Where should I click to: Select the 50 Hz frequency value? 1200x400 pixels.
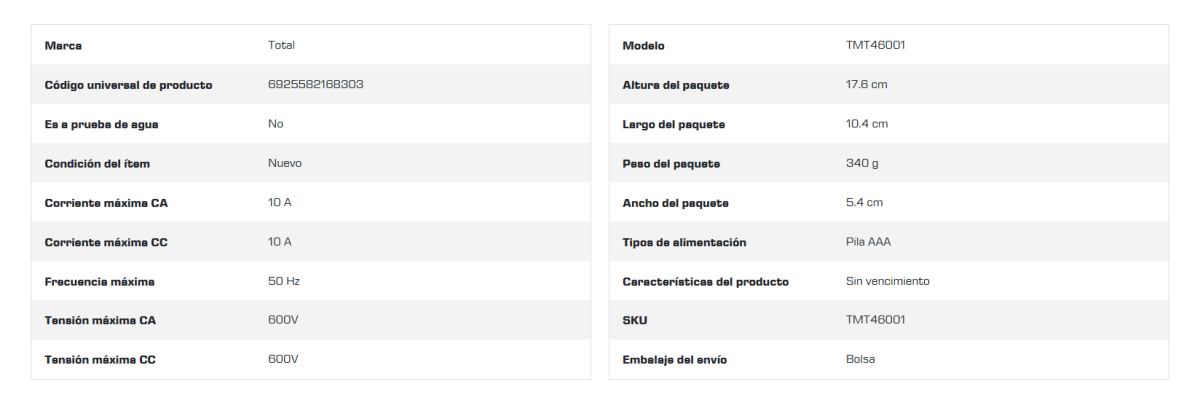coord(284,282)
